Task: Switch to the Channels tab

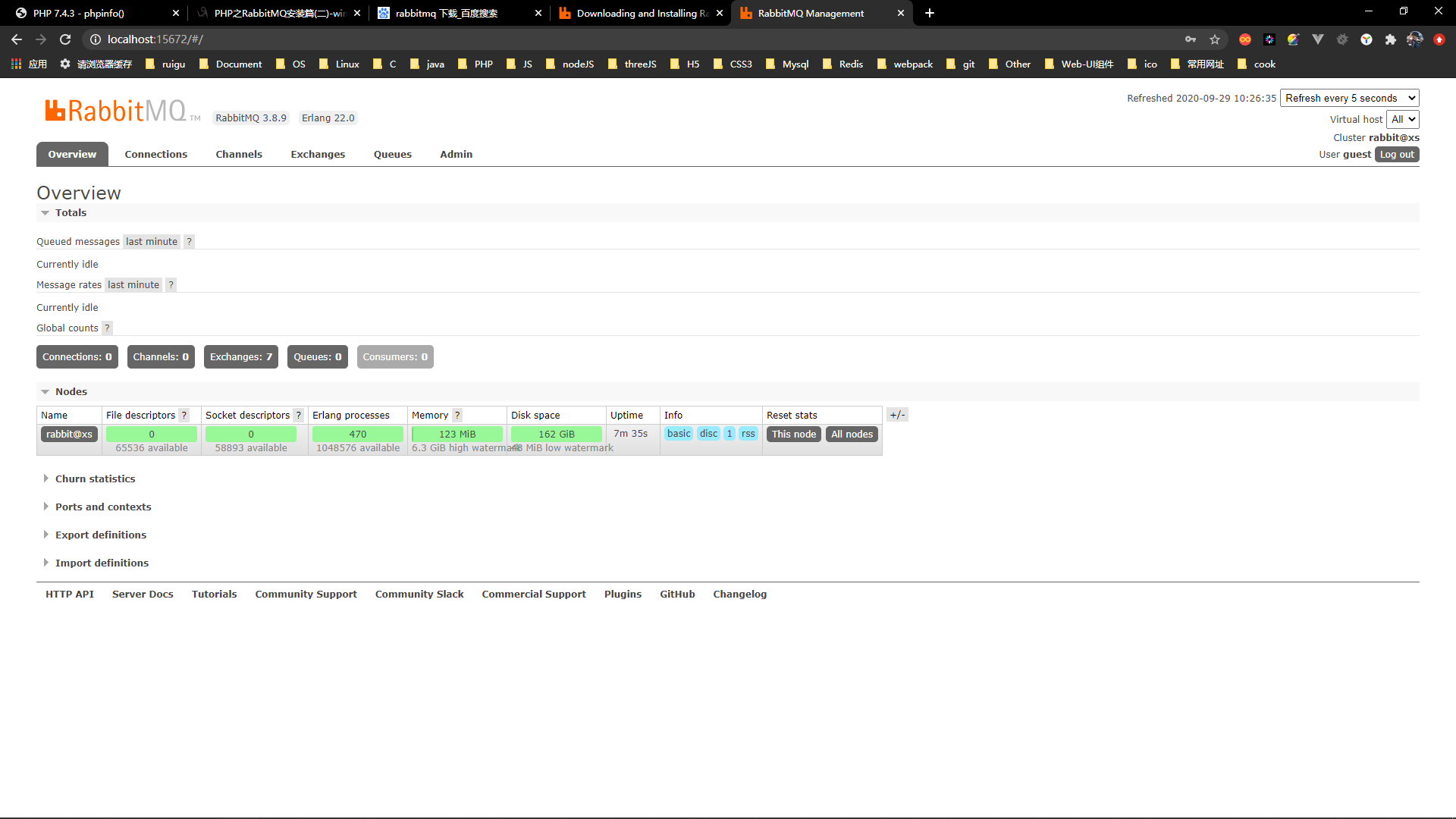Action: [x=239, y=154]
